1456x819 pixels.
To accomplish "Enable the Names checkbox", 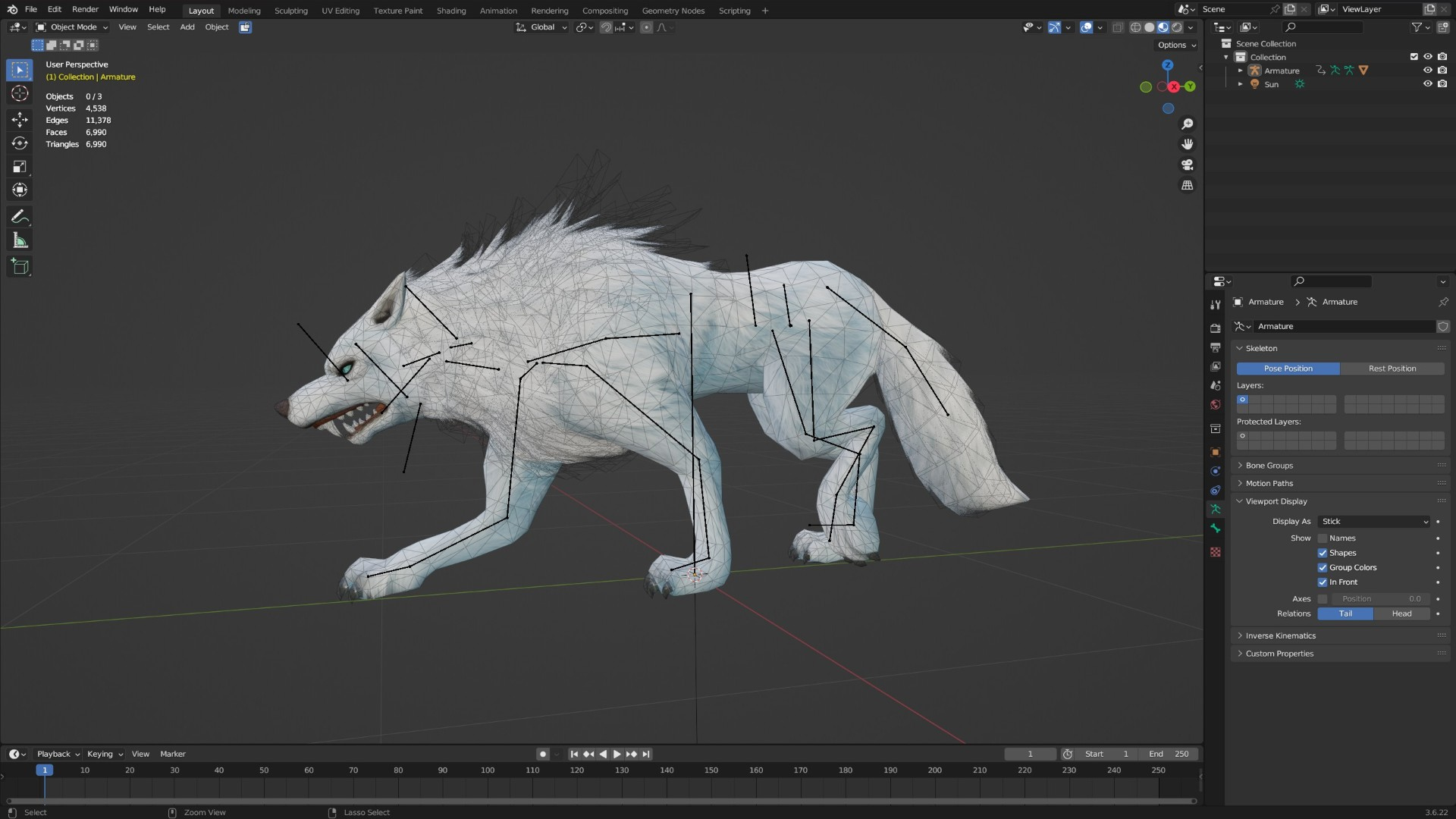I will tap(1323, 538).
